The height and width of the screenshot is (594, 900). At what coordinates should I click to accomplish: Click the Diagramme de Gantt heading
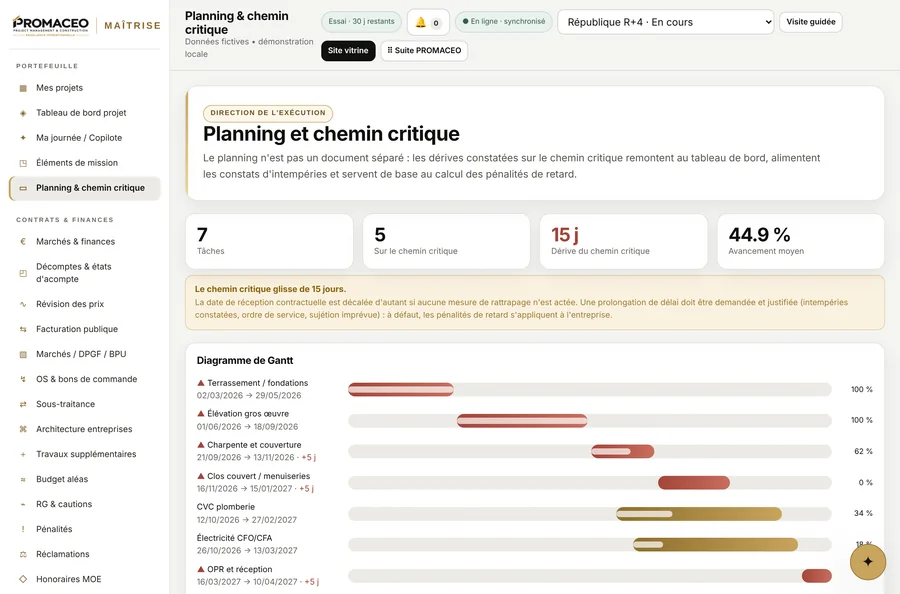pyautogui.click(x=245, y=360)
